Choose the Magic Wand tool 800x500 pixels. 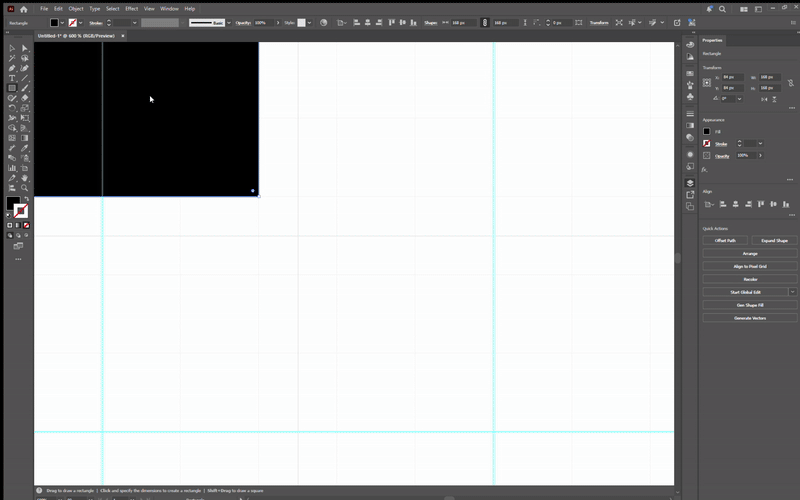click(12, 58)
